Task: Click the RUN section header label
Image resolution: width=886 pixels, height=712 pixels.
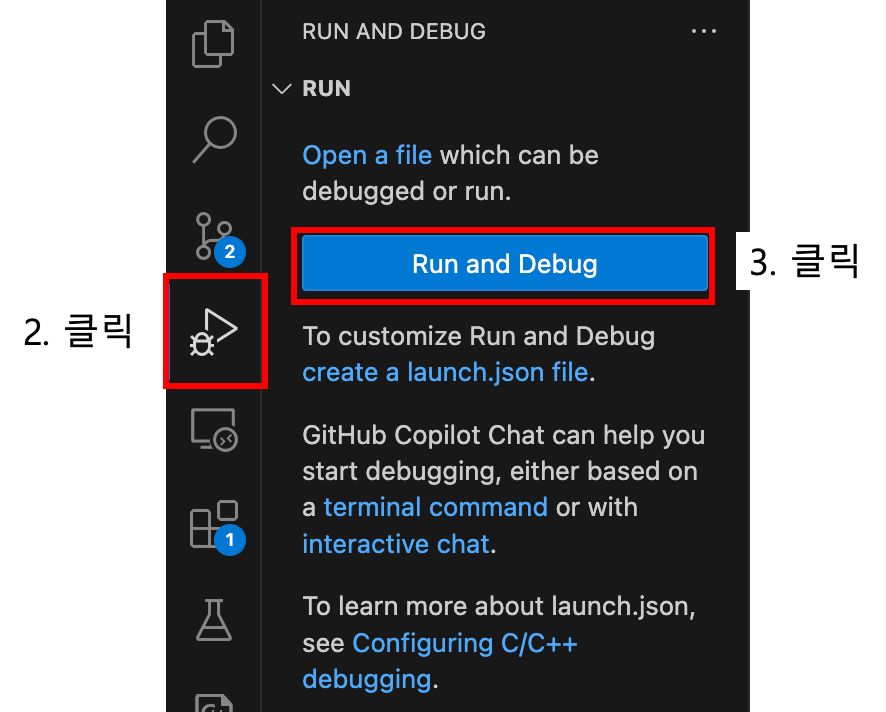Action: (x=327, y=89)
